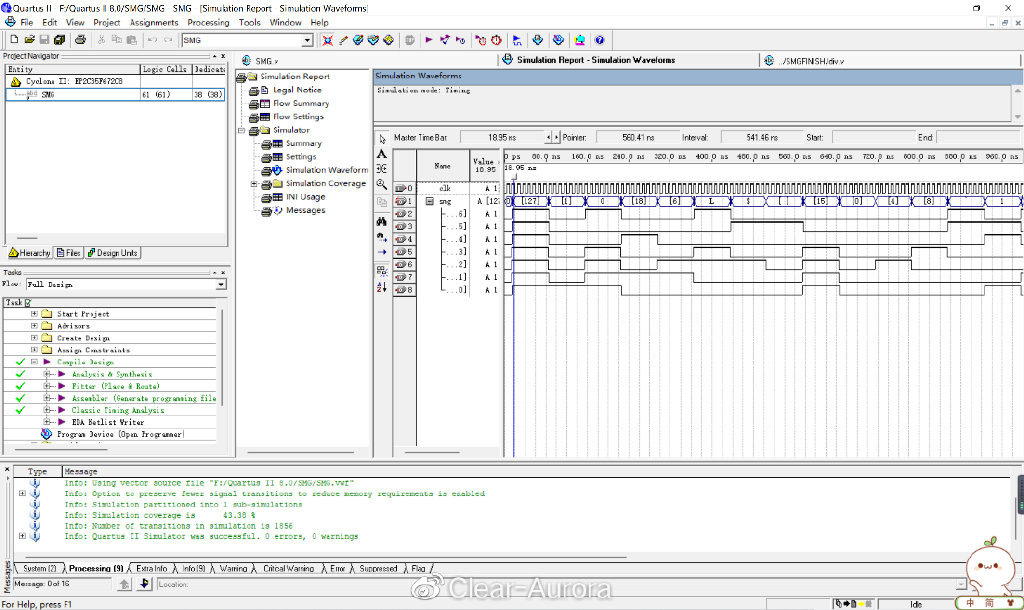1024x610 pixels.
Task: Open the Processing menu
Action: coord(208,22)
